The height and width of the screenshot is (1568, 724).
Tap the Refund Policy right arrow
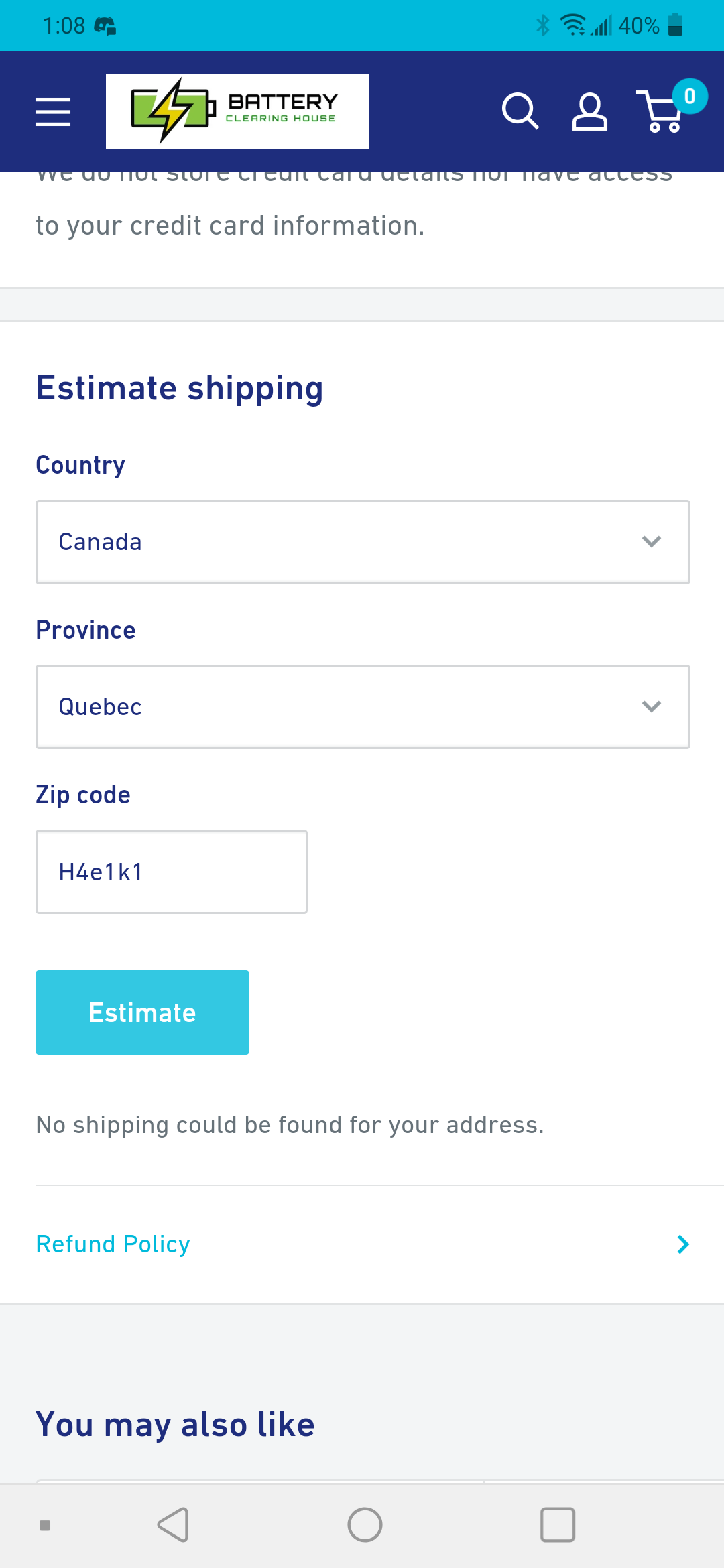pos(683,1244)
